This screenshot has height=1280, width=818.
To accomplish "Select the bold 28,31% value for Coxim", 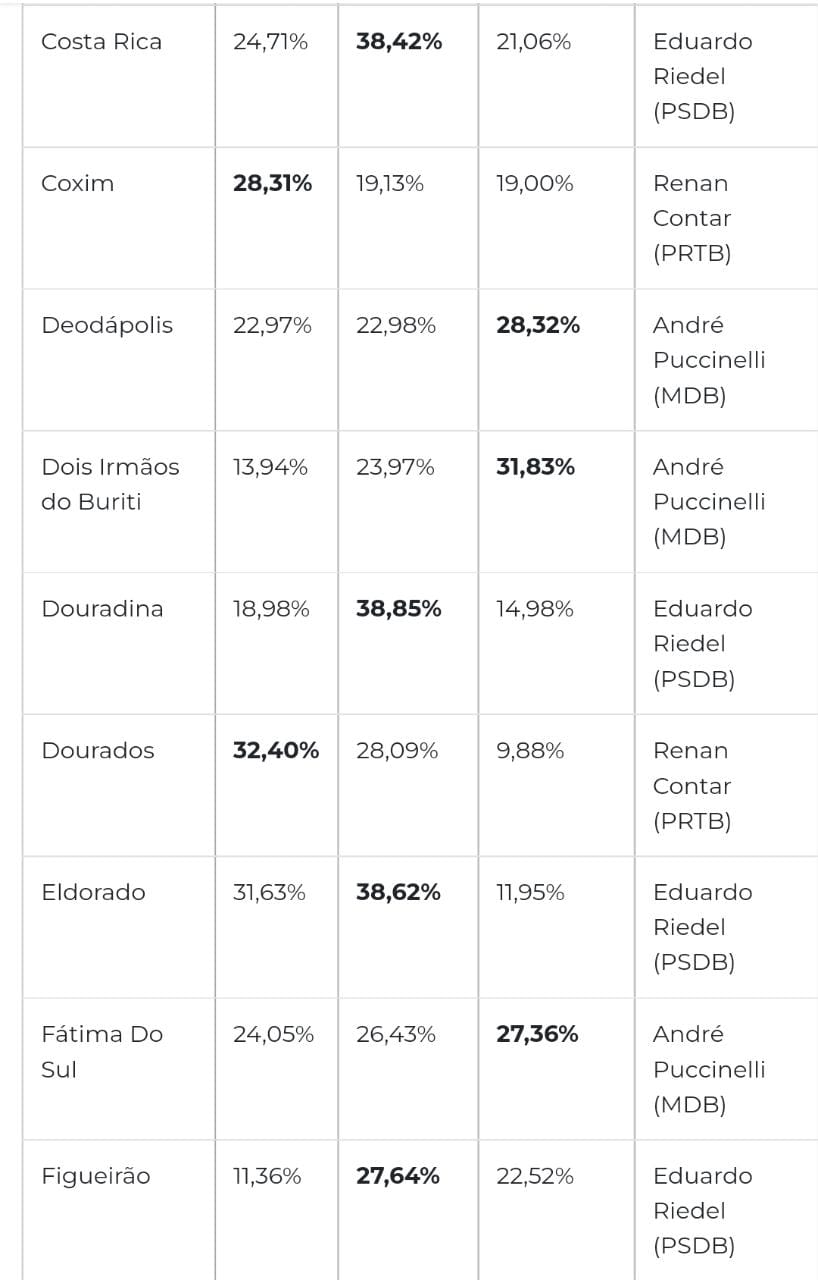I will click(x=272, y=184).
